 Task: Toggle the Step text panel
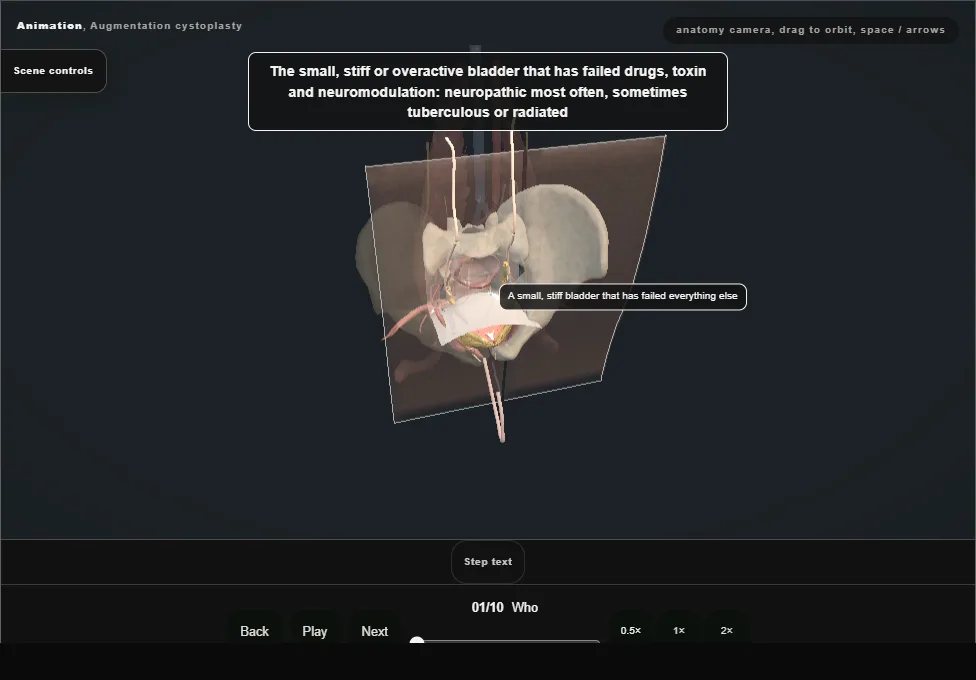[488, 562]
